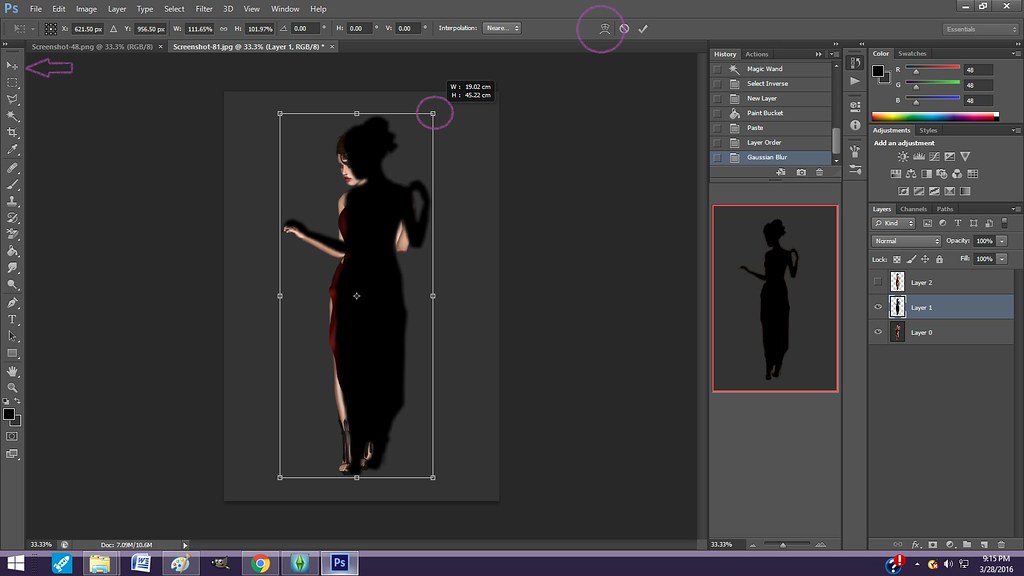Delete current state in History panel

(820, 173)
